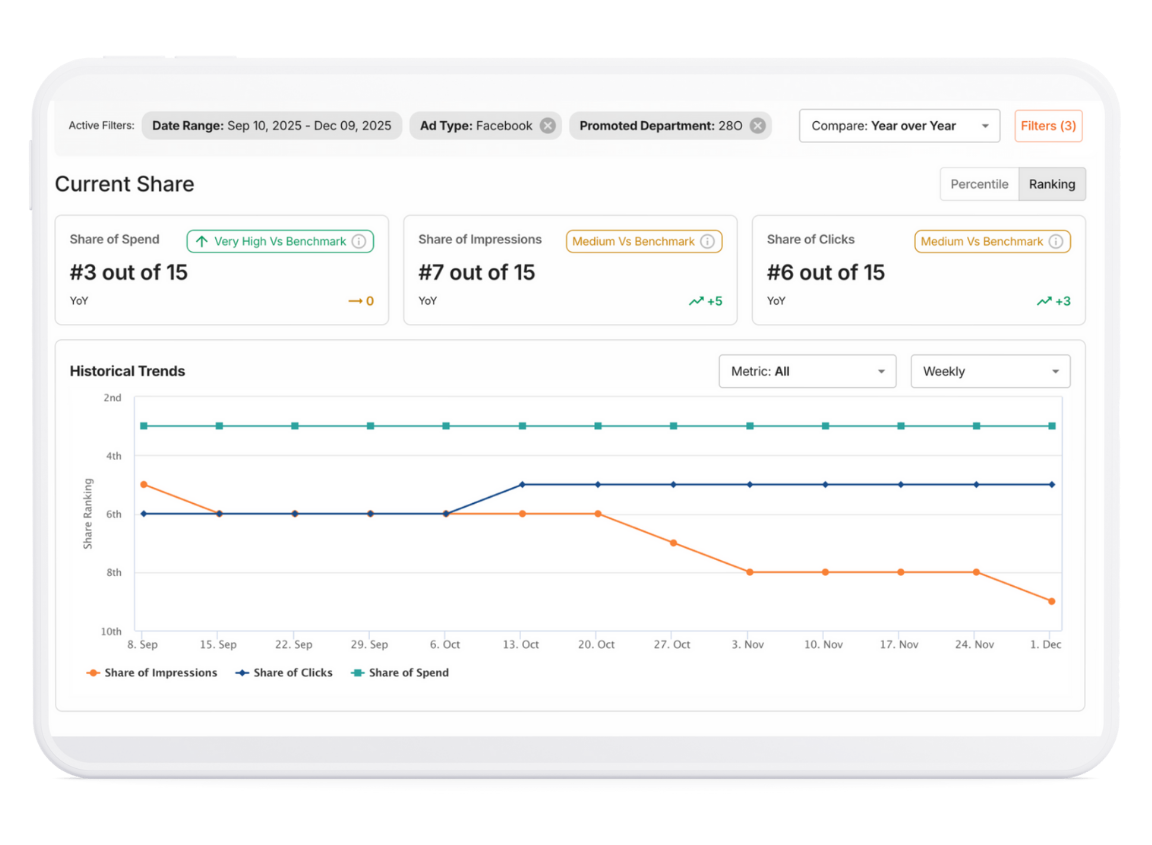
Task: Open the Metric All dropdown
Action: (806, 371)
